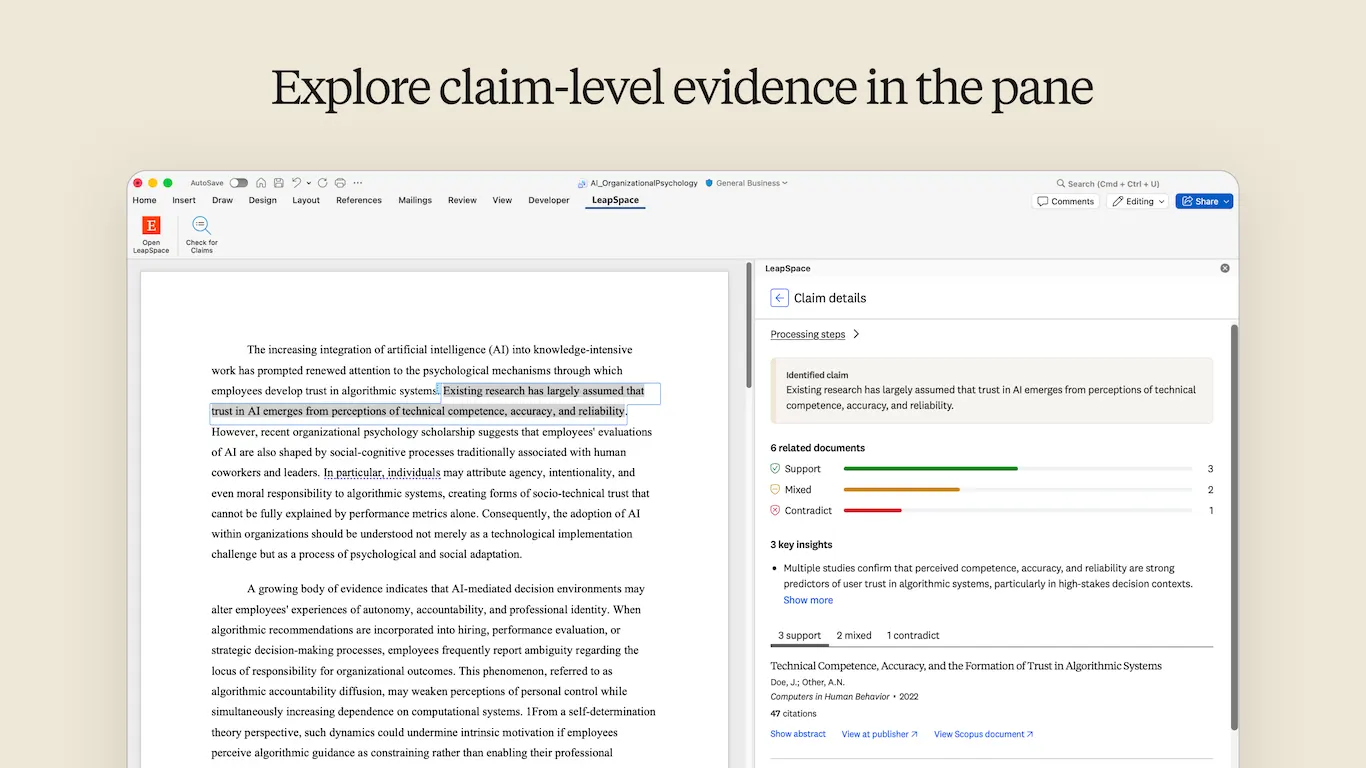
Task: Click the Support shield icon
Action: (x=775, y=468)
